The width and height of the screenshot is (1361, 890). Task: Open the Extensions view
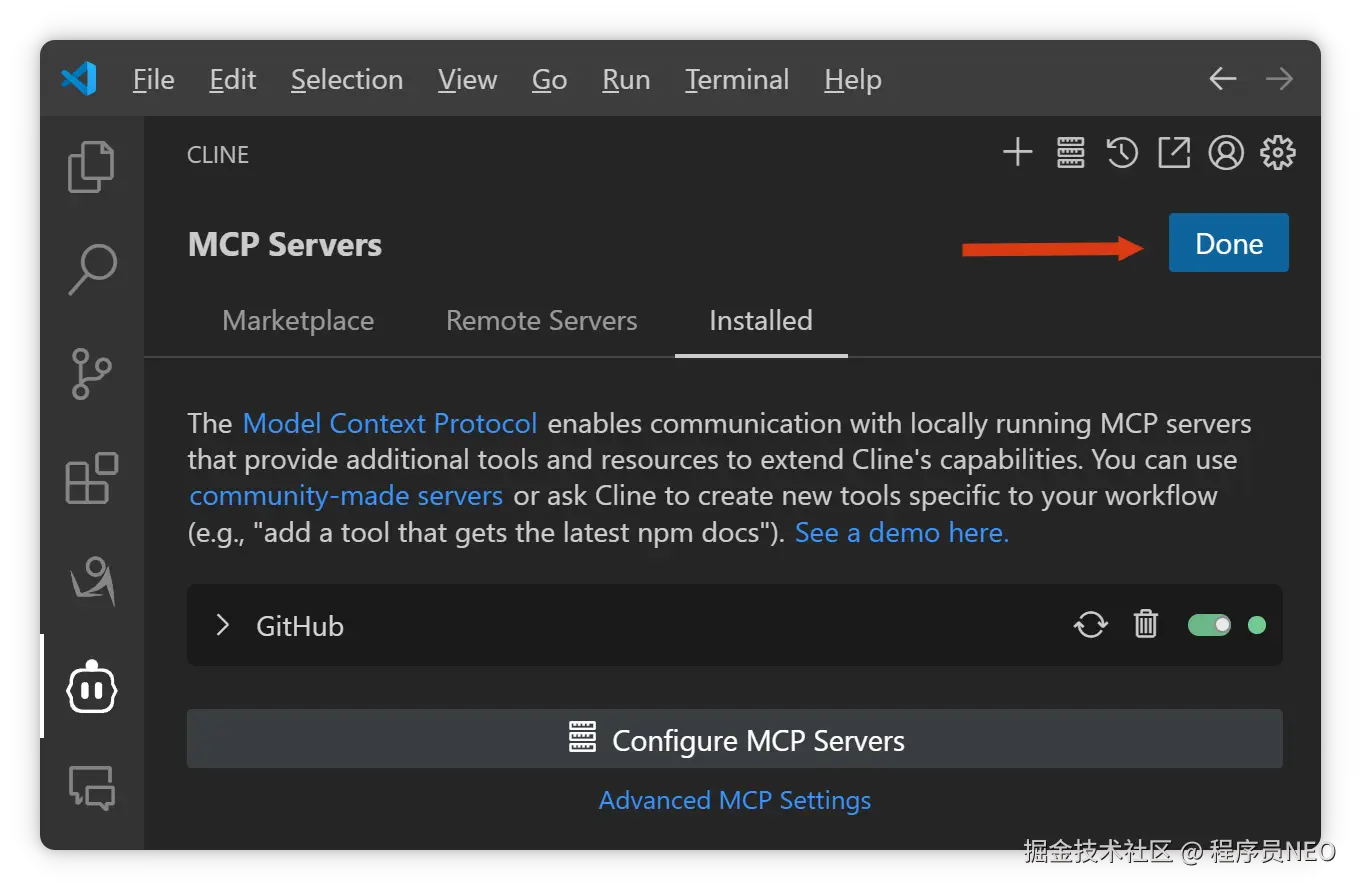[x=92, y=478]
